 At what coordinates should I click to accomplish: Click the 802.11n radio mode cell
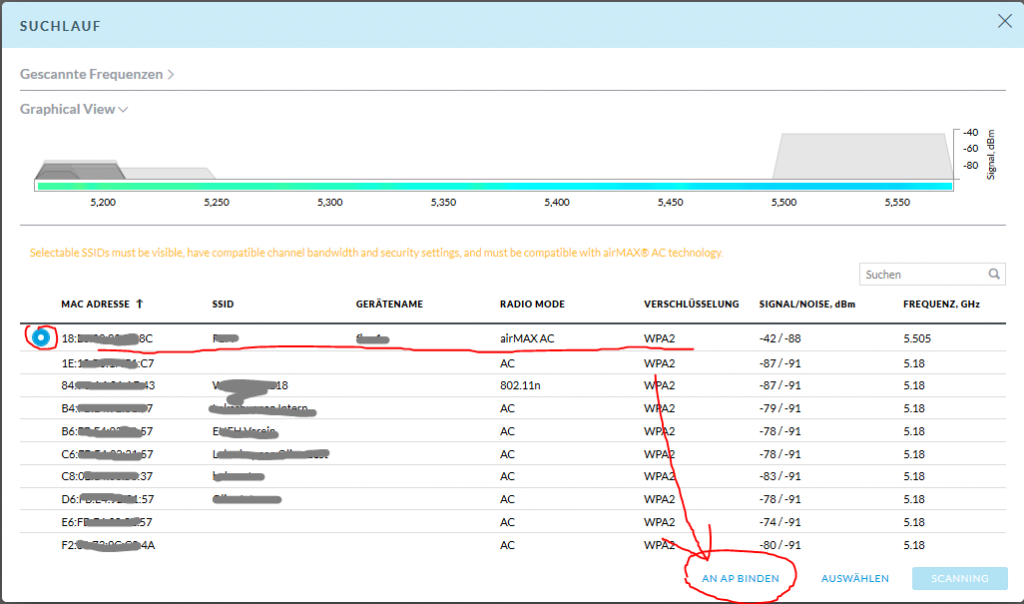point(520,385)
